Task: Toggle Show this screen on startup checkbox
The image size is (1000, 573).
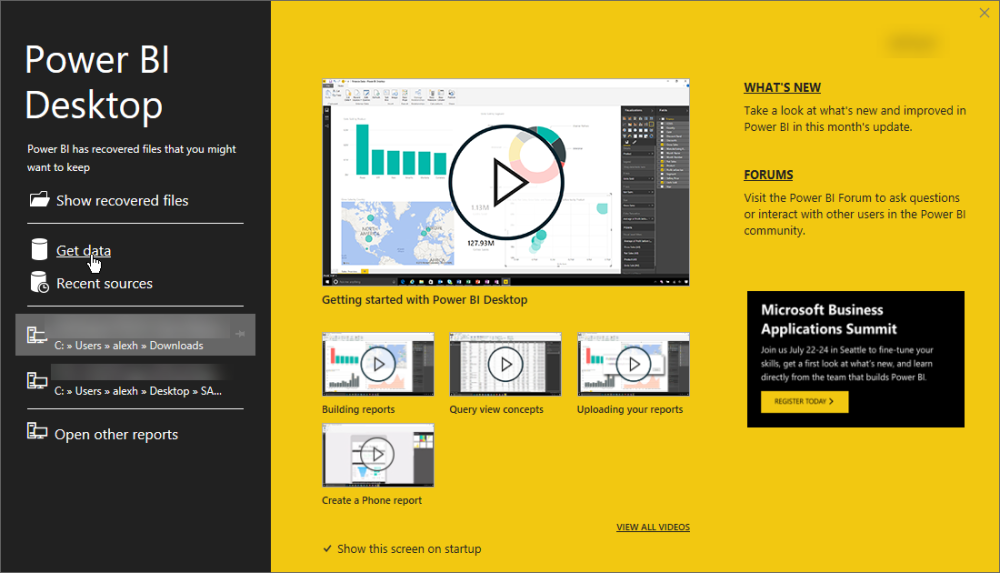Action: coord(327,549)
